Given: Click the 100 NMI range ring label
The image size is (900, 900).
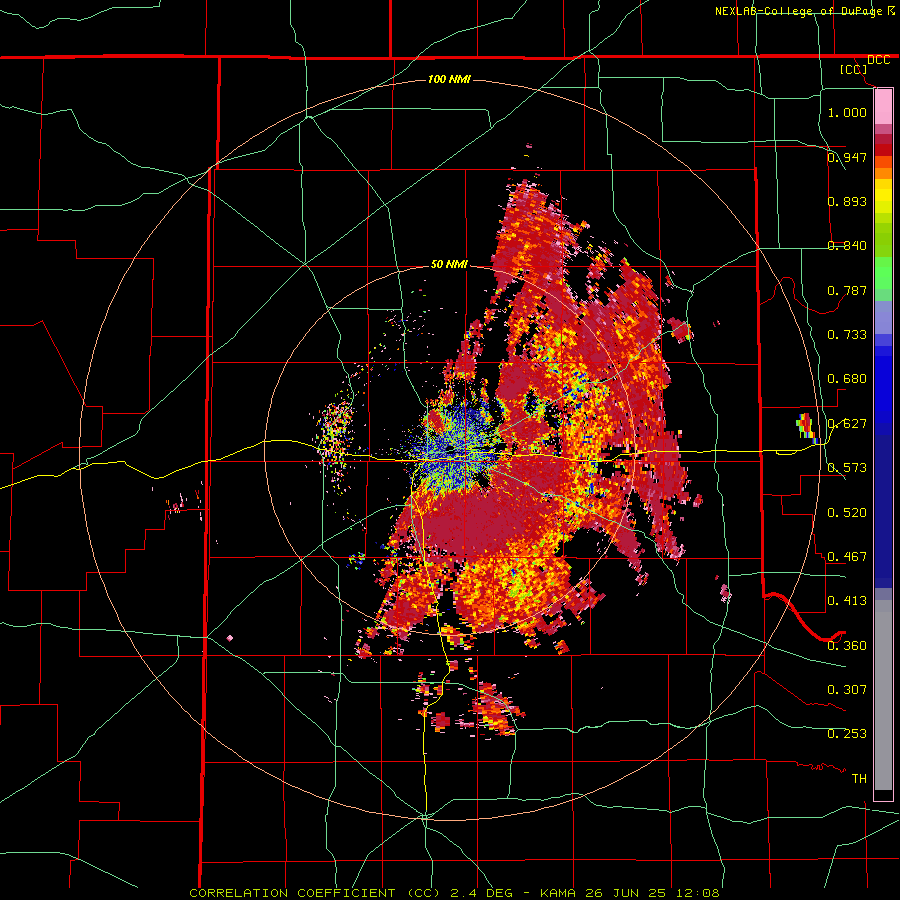Looking at the screenshot, I should (x=449, y=79).
